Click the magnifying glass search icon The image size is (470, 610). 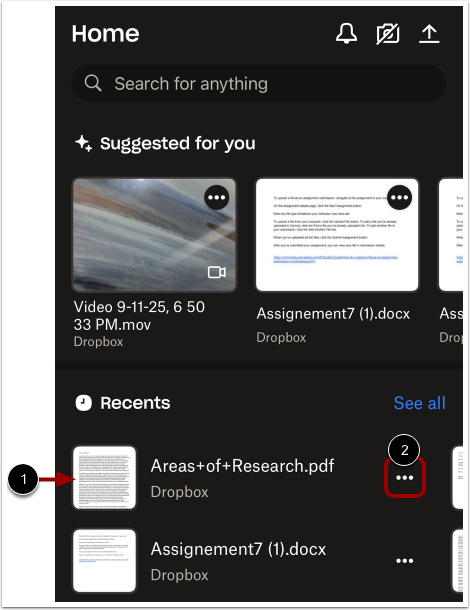click(93, 83)
